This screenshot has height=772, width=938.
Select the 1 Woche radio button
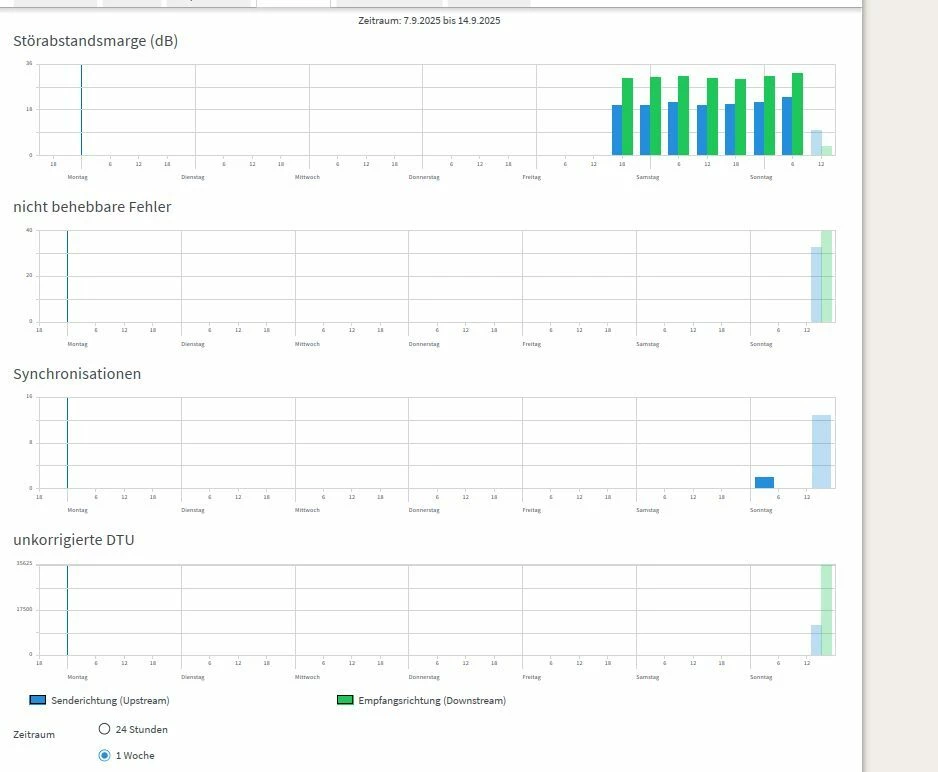tap(104, 755)
